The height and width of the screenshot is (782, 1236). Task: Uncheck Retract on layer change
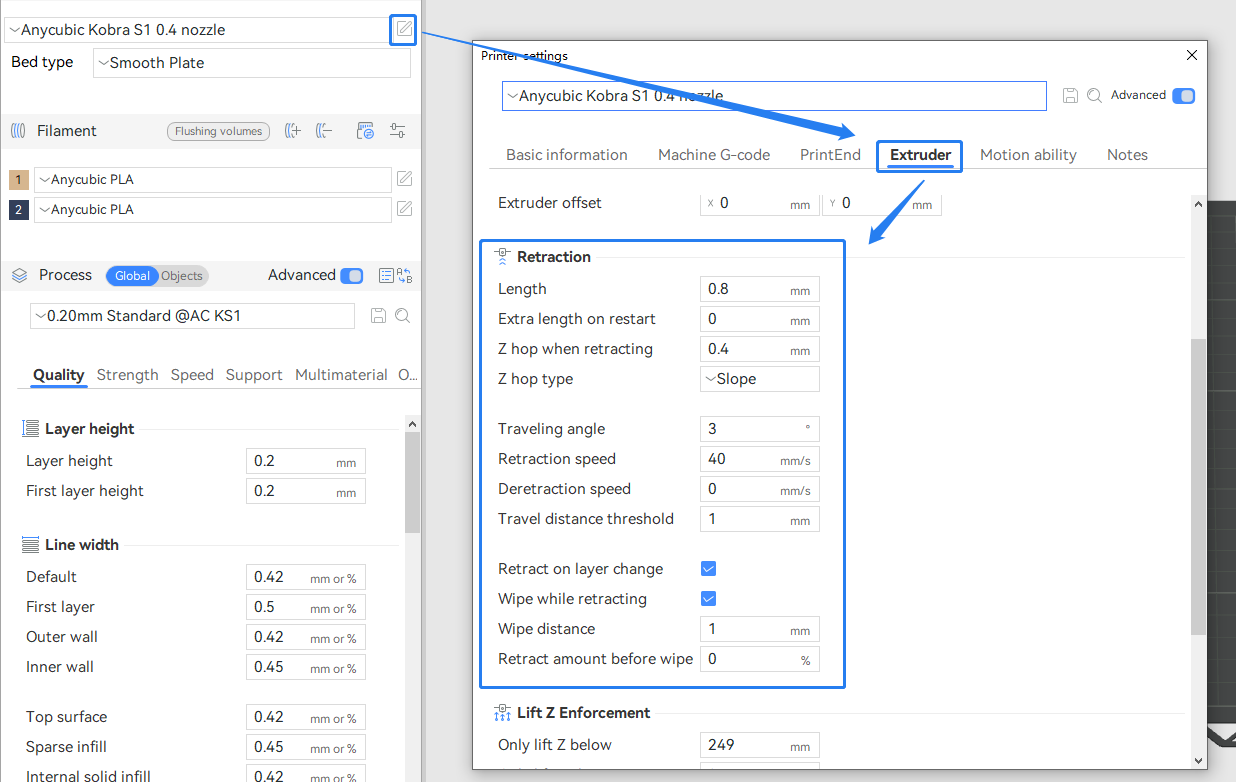(x=708, y=569)
